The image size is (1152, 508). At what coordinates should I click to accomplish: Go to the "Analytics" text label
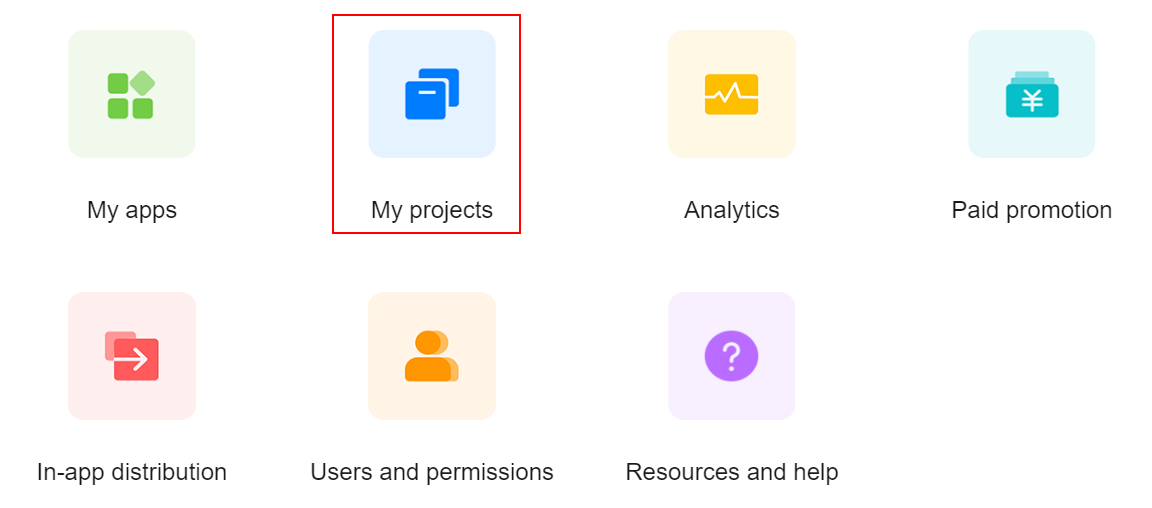(x=731, y=210)
